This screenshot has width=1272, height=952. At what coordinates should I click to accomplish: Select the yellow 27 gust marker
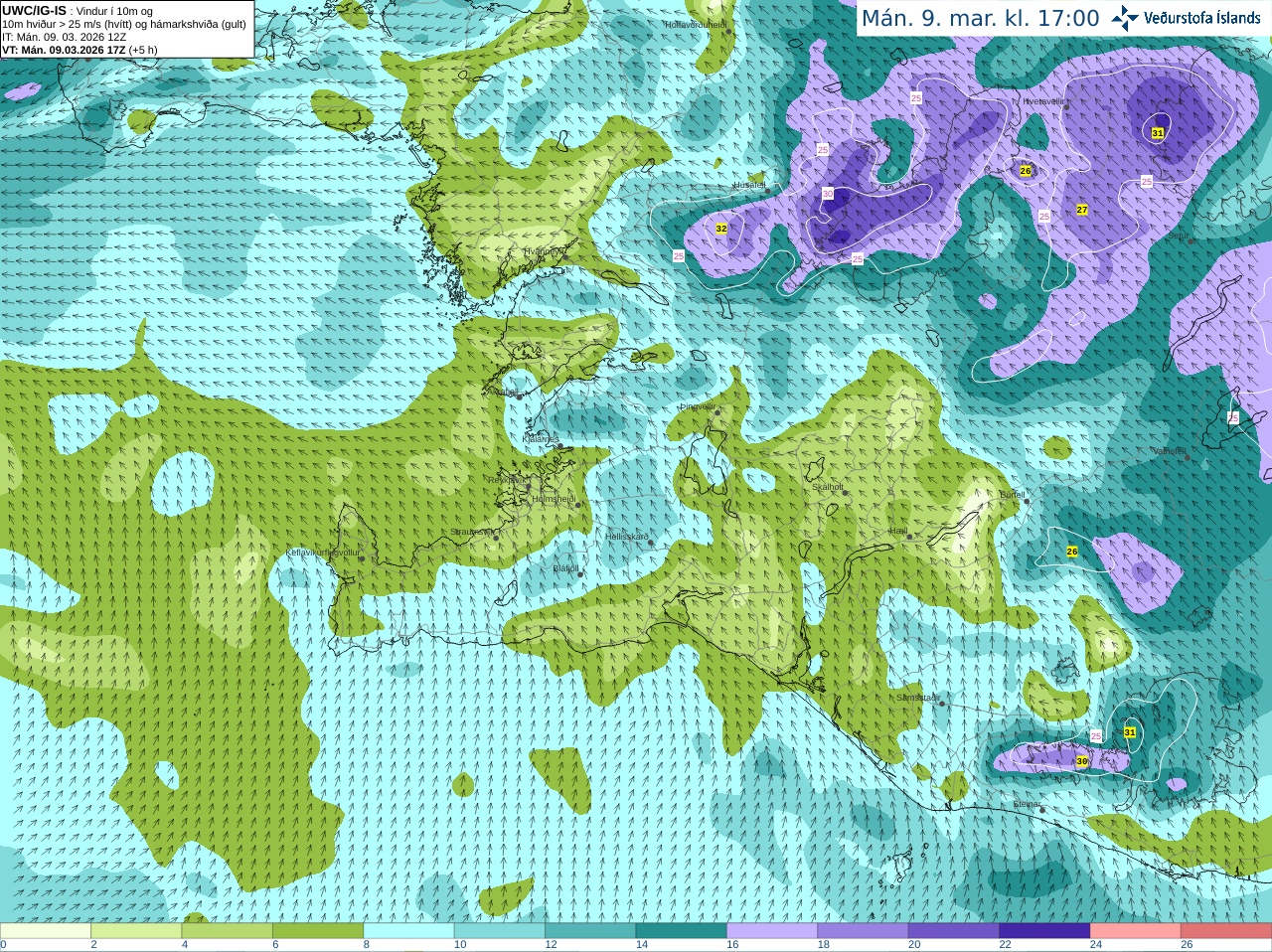[1082, 210]
